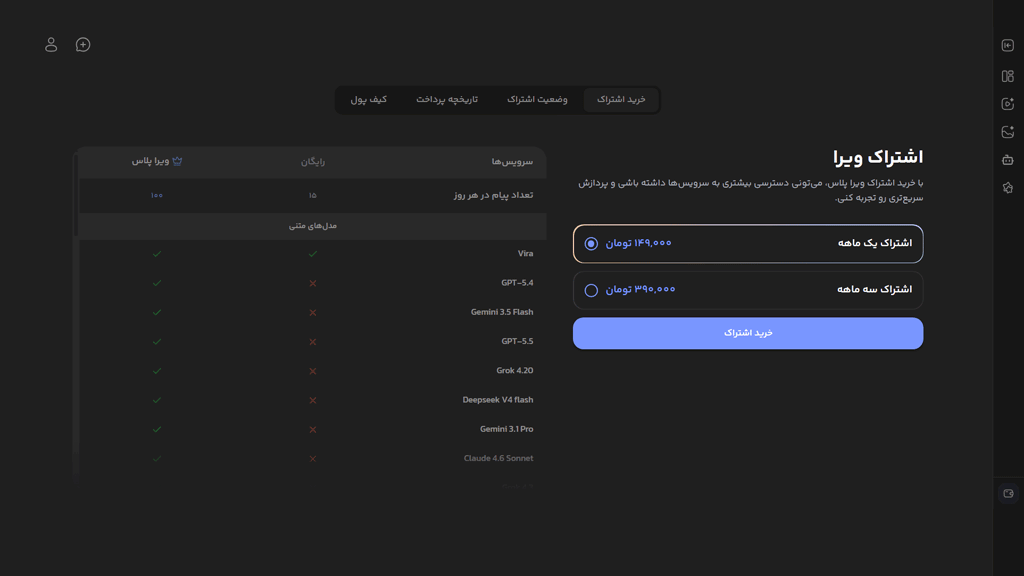Open the کیف پول tab
This screenshot has height=576, width=1024.
[369, 99]
